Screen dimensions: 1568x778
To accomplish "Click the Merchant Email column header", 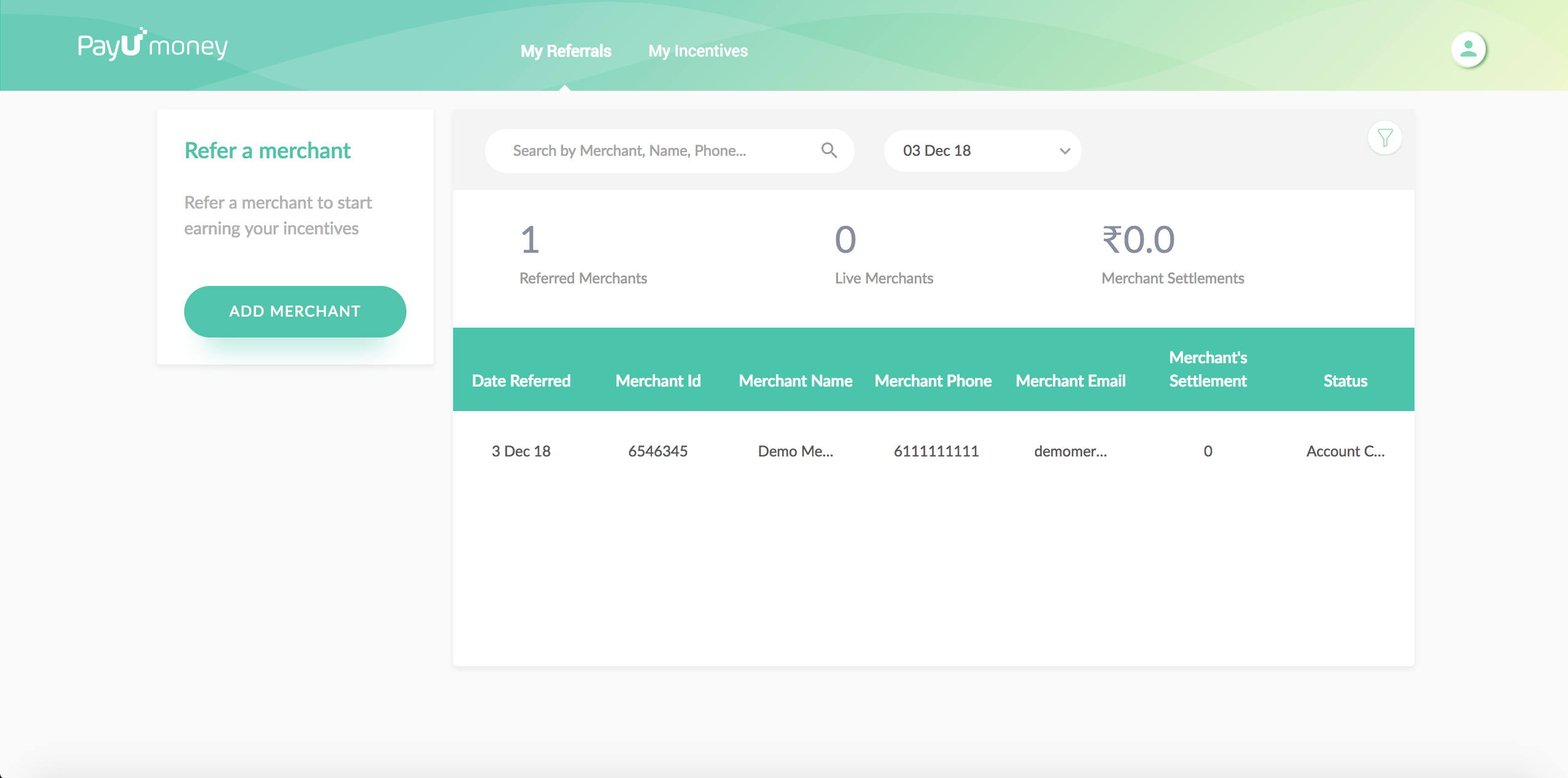I will (x=1071, y=381).
